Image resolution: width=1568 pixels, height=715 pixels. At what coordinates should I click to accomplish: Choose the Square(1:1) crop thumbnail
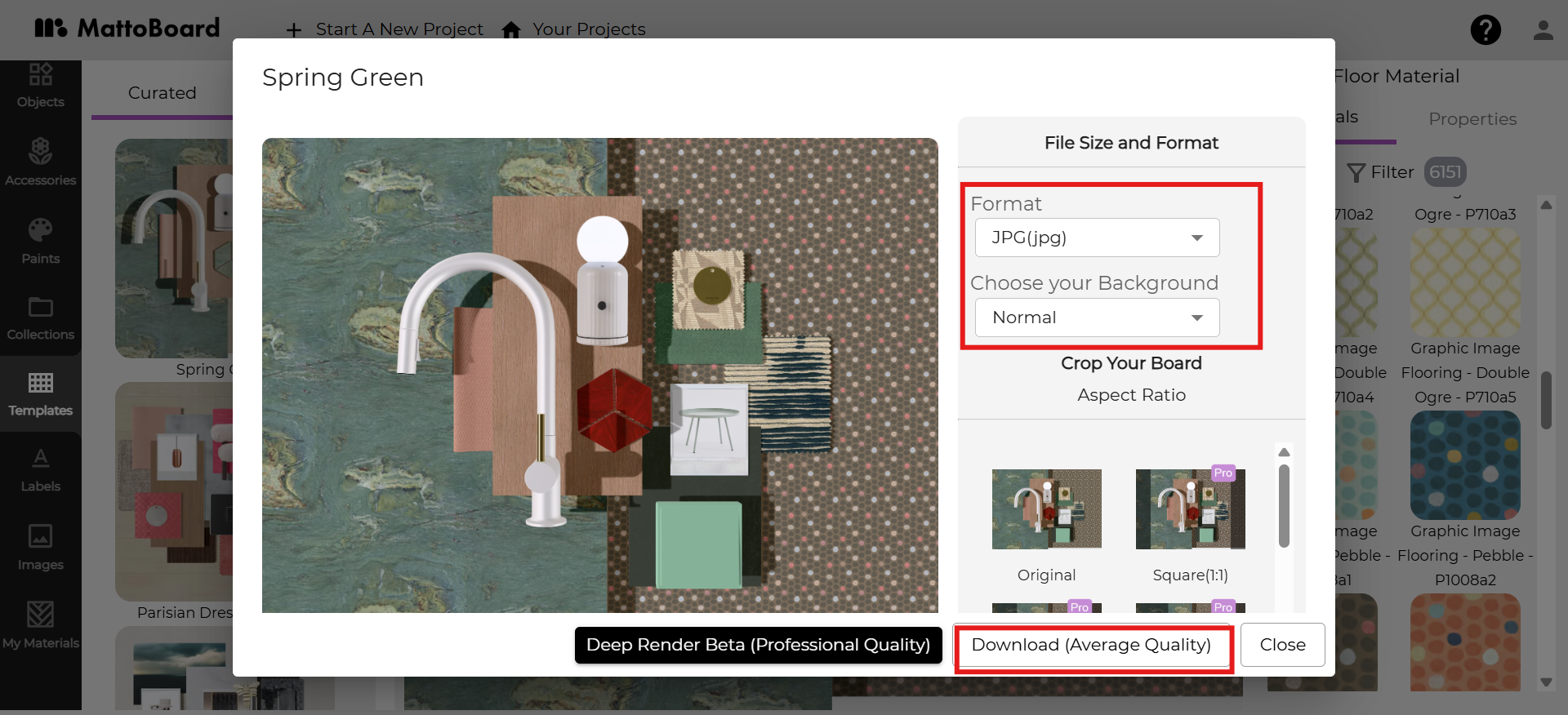[1190, 509]
